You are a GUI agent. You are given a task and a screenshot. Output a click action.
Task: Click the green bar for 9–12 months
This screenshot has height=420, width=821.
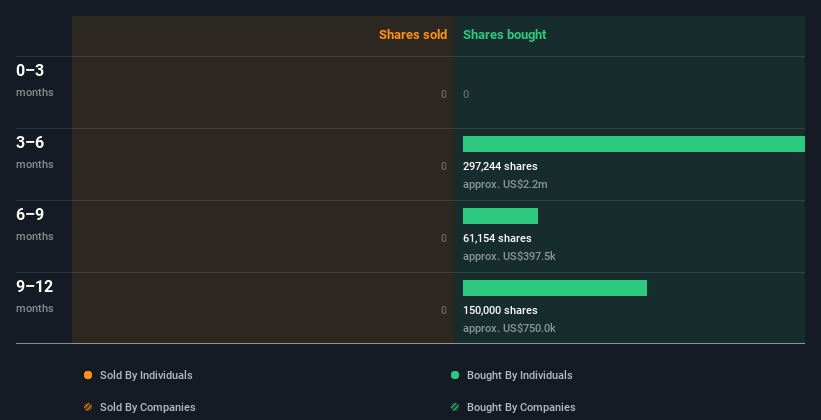tap(554, 288)
